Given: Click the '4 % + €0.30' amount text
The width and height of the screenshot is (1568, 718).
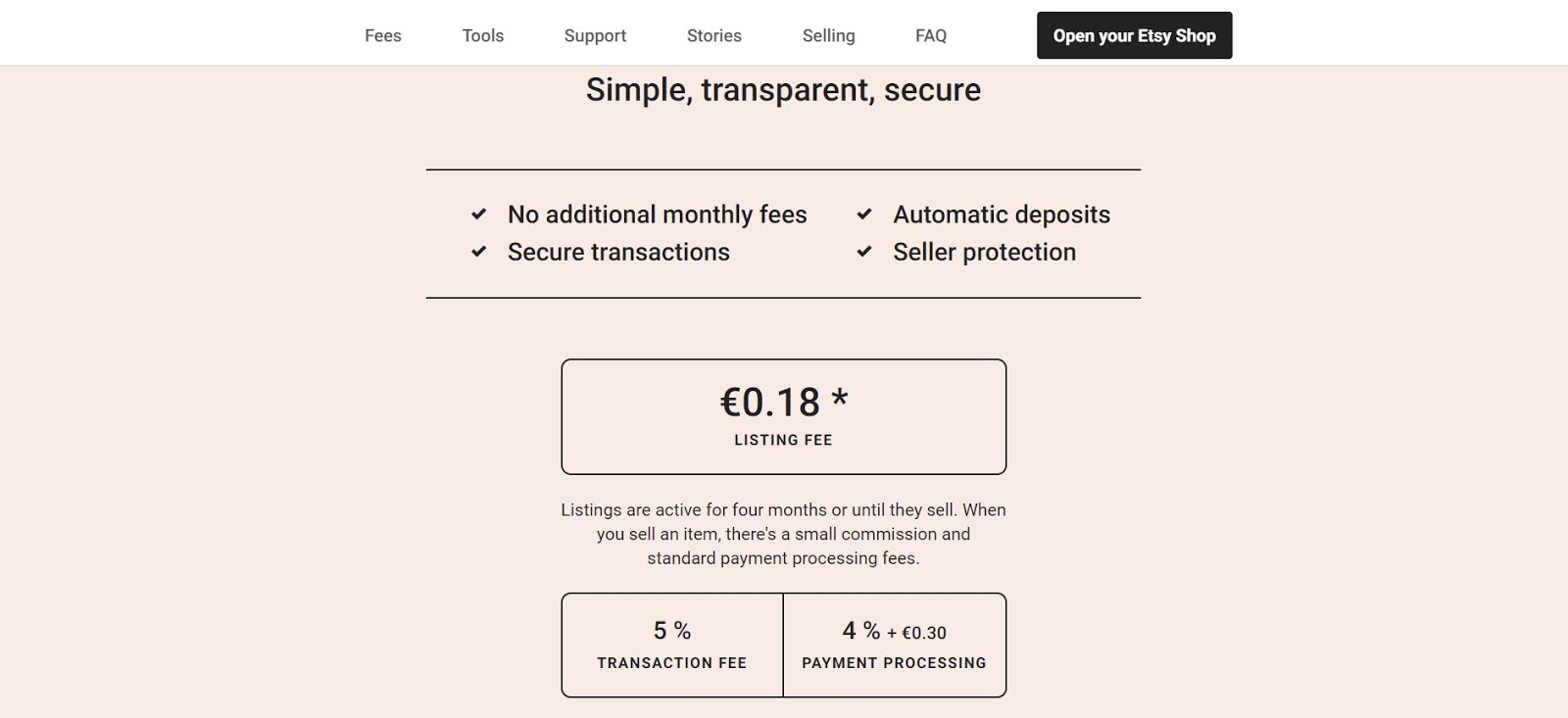Looking at the screenshot, I should coord(894,631).
